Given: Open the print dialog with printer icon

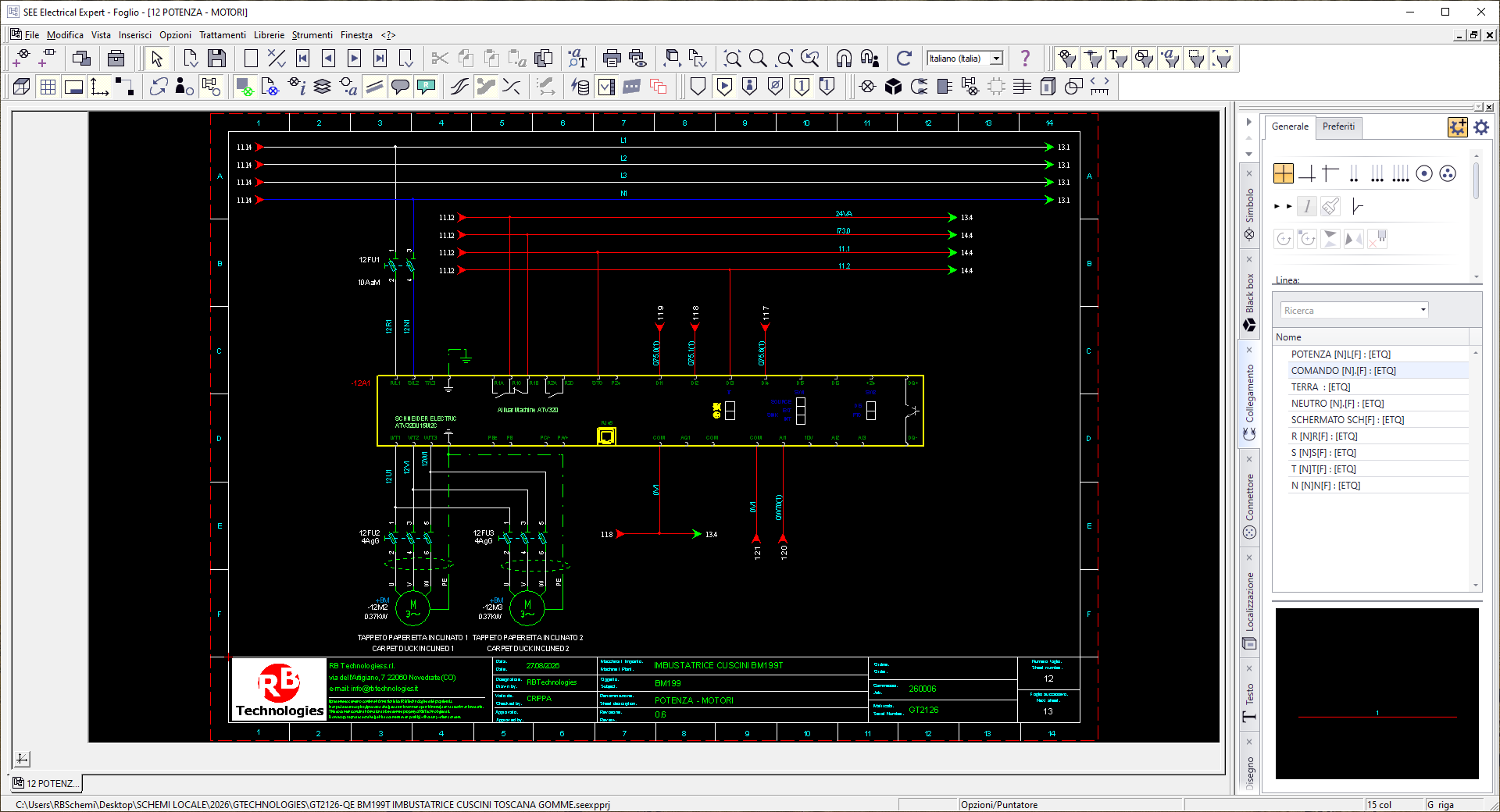Looking at the screenshot, I should (612, 59).
